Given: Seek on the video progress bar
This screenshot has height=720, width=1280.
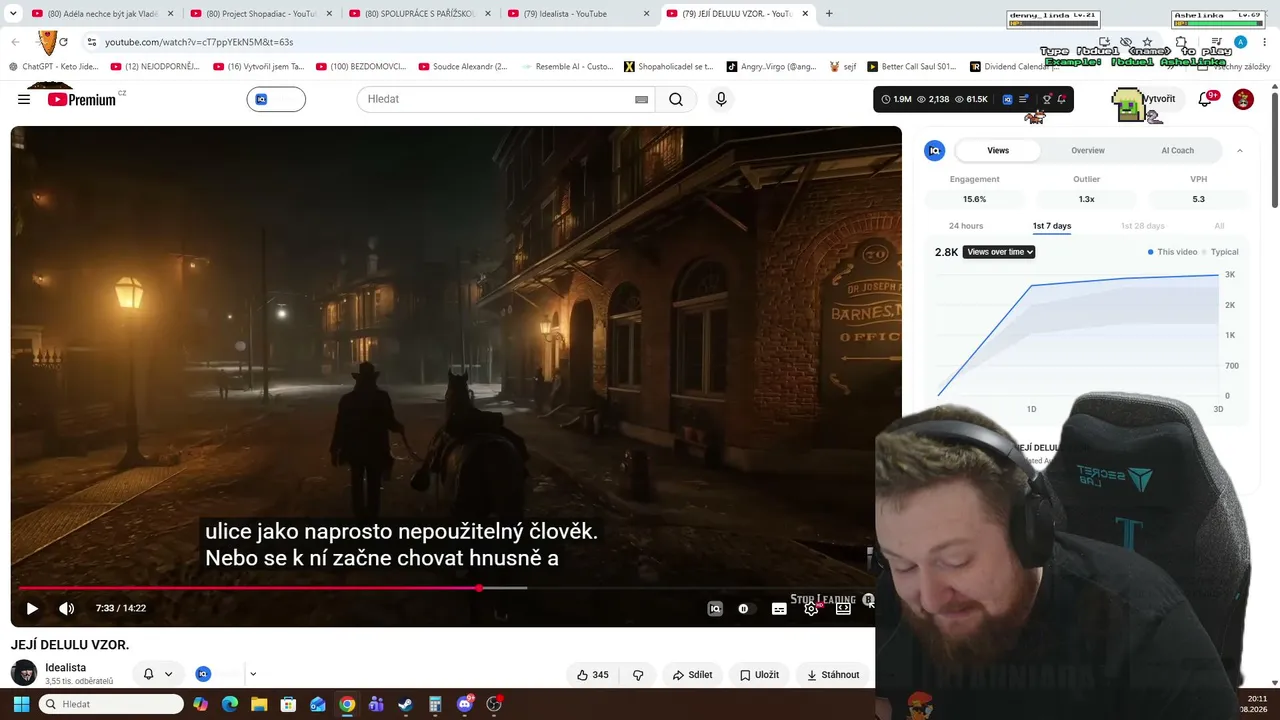Looking at the screenshot, I should tap(447, 588).
